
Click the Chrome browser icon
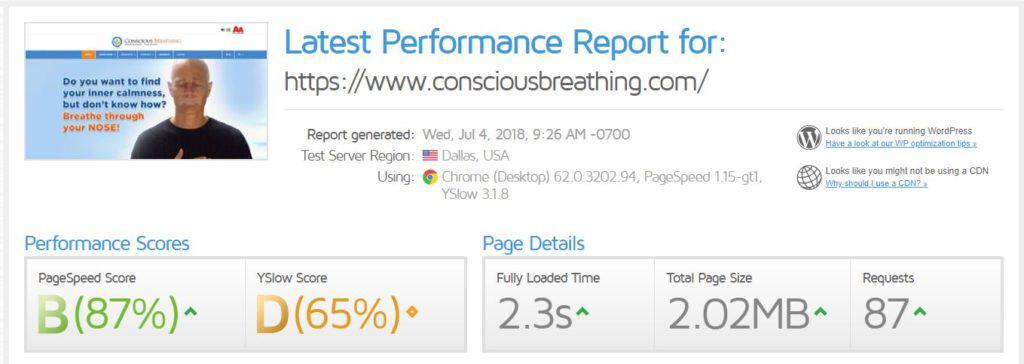(x=430, y=176)
